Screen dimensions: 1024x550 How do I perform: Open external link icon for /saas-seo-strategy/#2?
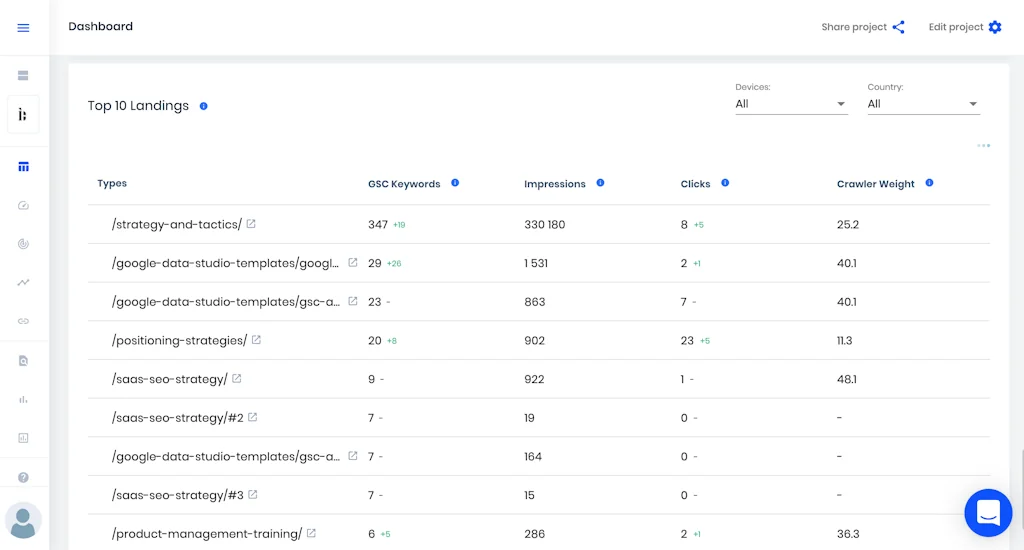pos(253,417)
